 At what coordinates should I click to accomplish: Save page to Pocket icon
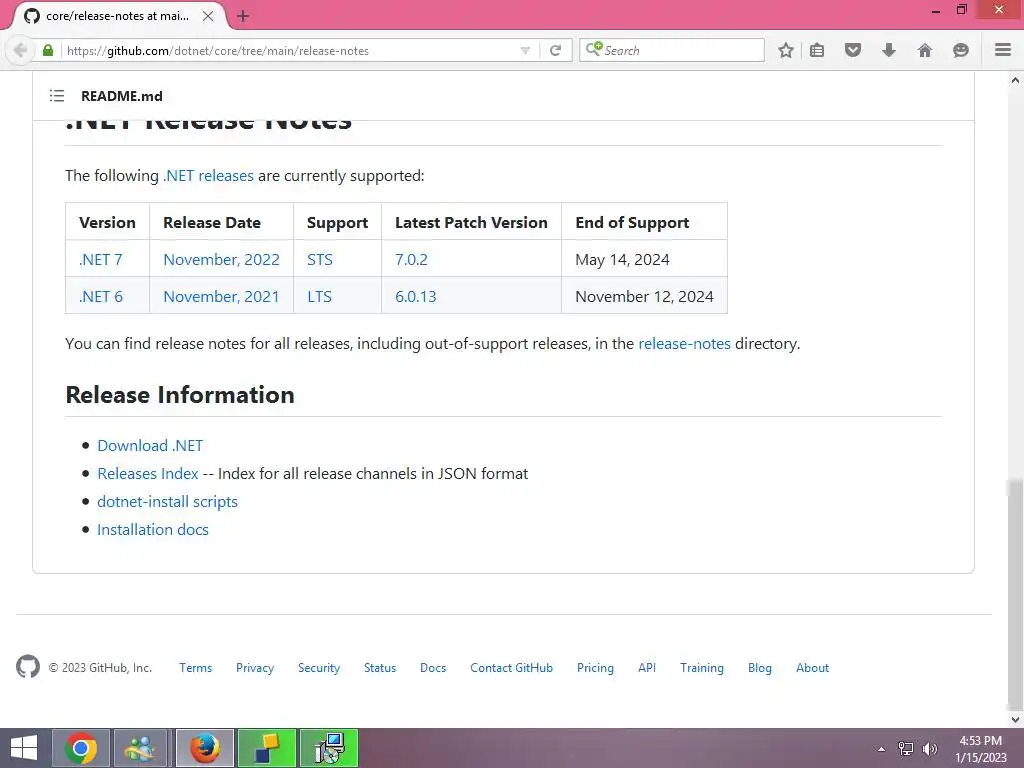click(852, 50)
